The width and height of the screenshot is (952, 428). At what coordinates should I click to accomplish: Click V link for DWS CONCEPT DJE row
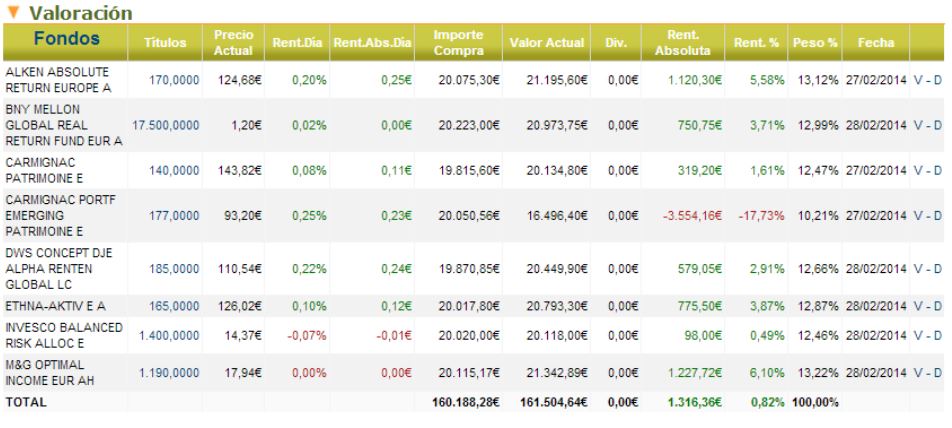pos(918,268)
